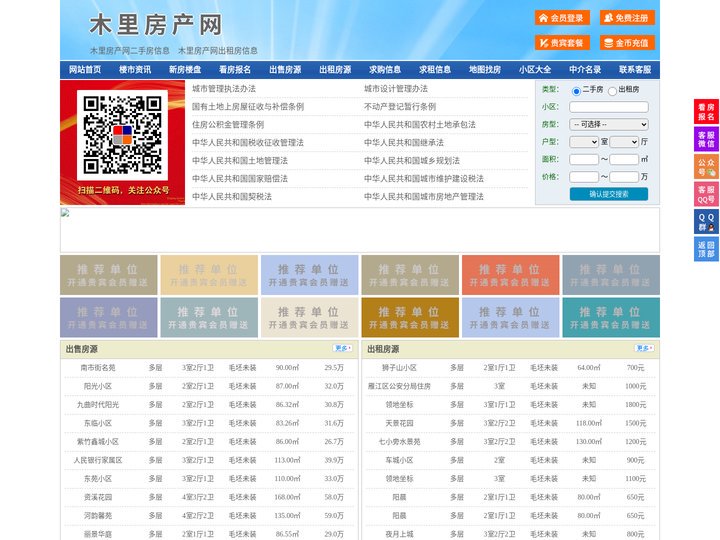Viewport: 720px width, 540px height.
Task: Open the 不动产登记暂行条例 article link
Action: (x=400, y=107)
